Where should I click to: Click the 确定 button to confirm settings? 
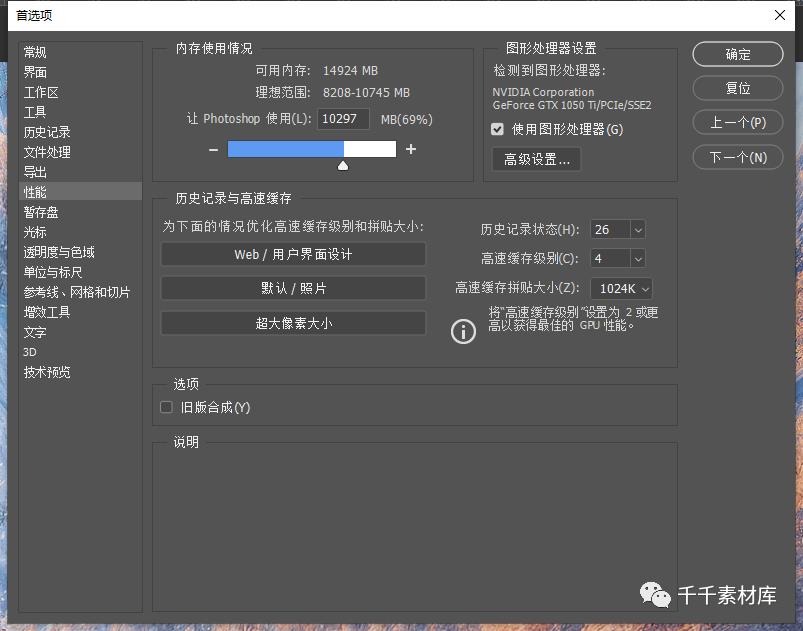[737, 54]
